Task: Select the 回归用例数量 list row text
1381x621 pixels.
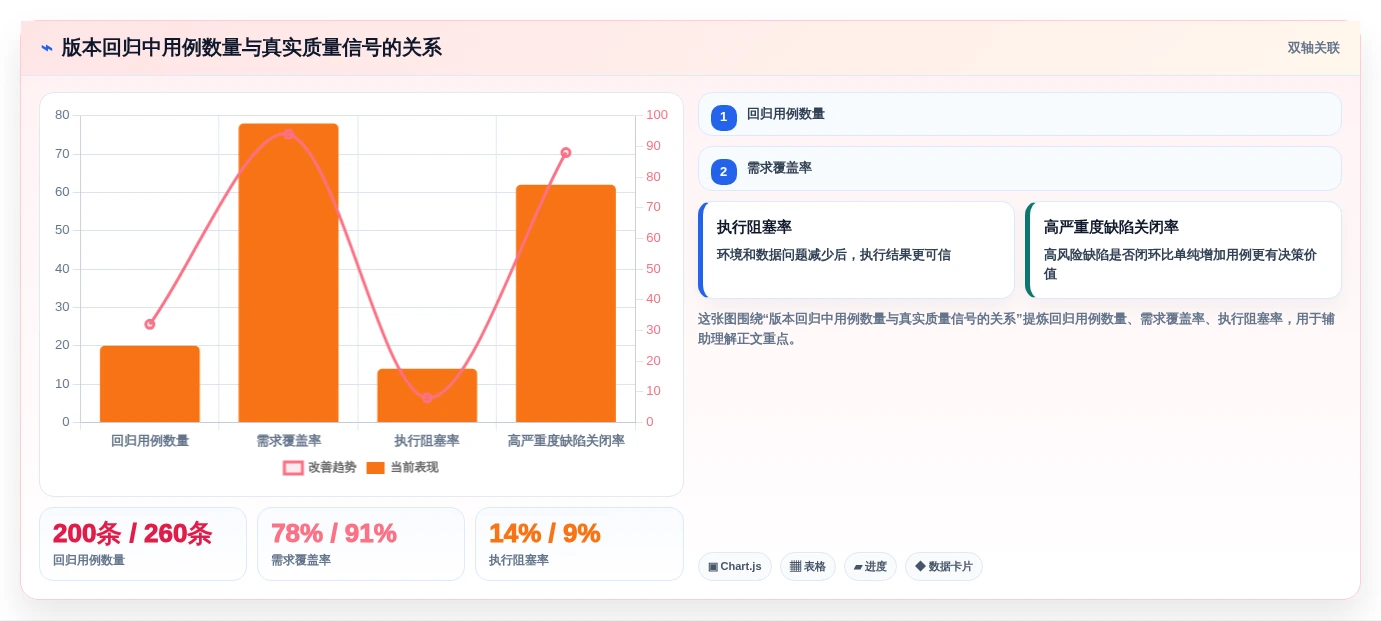Action: [786, 114]
